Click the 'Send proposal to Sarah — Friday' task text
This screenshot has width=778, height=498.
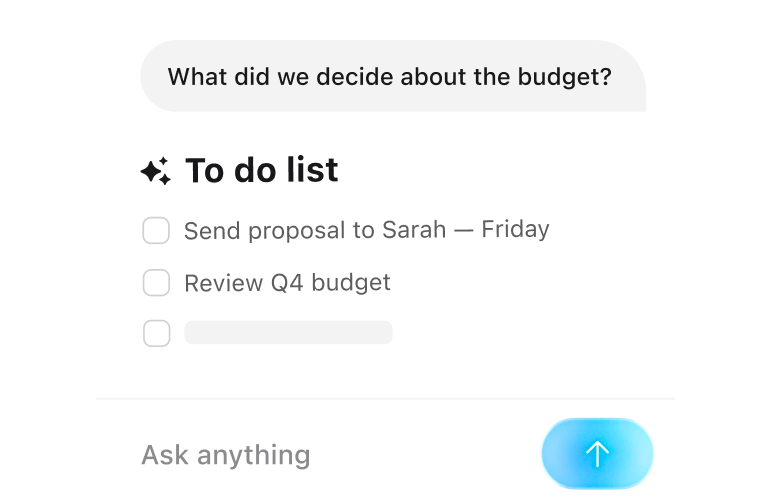pos(366,230)
